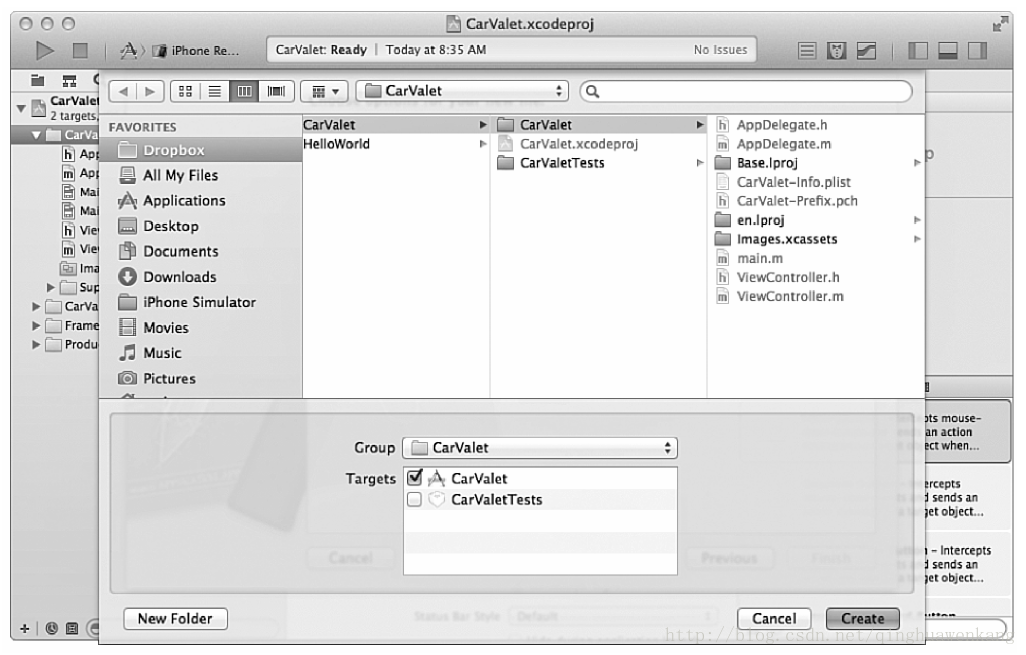The height and width of the screenshot is (655, 1026).
Task: Toggle the Debug area pane button
Action: [947, 50]
